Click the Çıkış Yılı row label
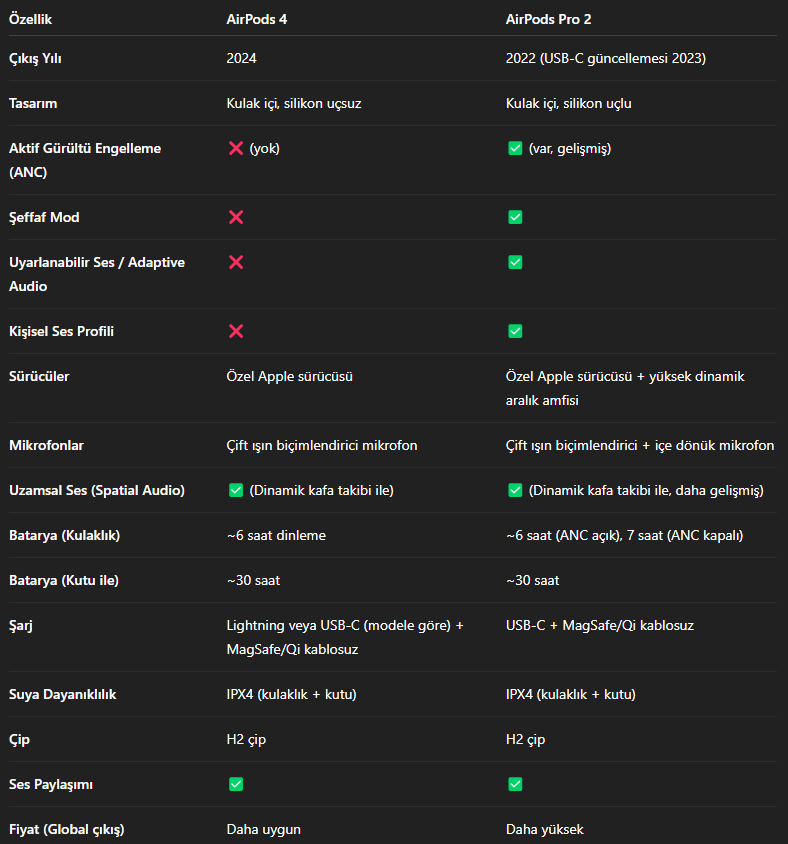The height and width of the screenshot is (844, 788). coord(35,58)
